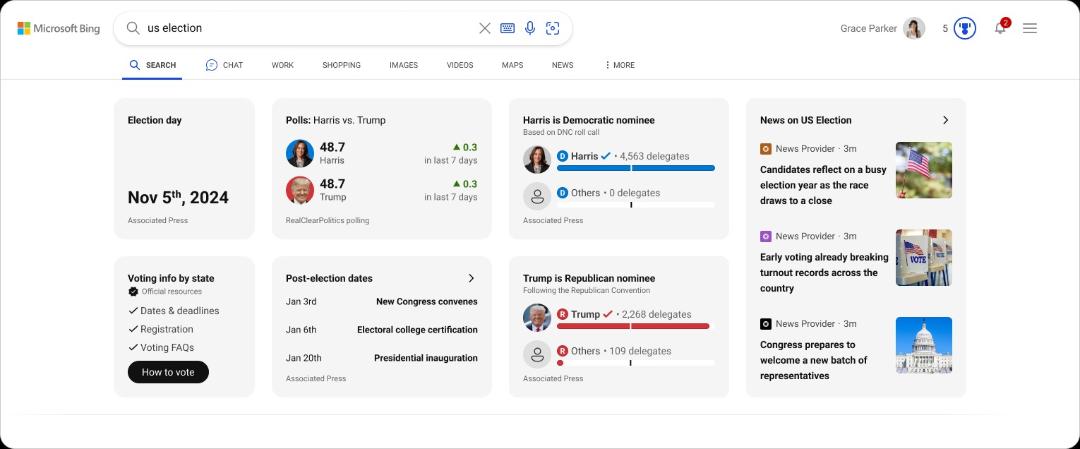The height and width of the screenshot is (449, 1080).
Task: Open the Rewards trophy icon
Action: tap(965, 28)
